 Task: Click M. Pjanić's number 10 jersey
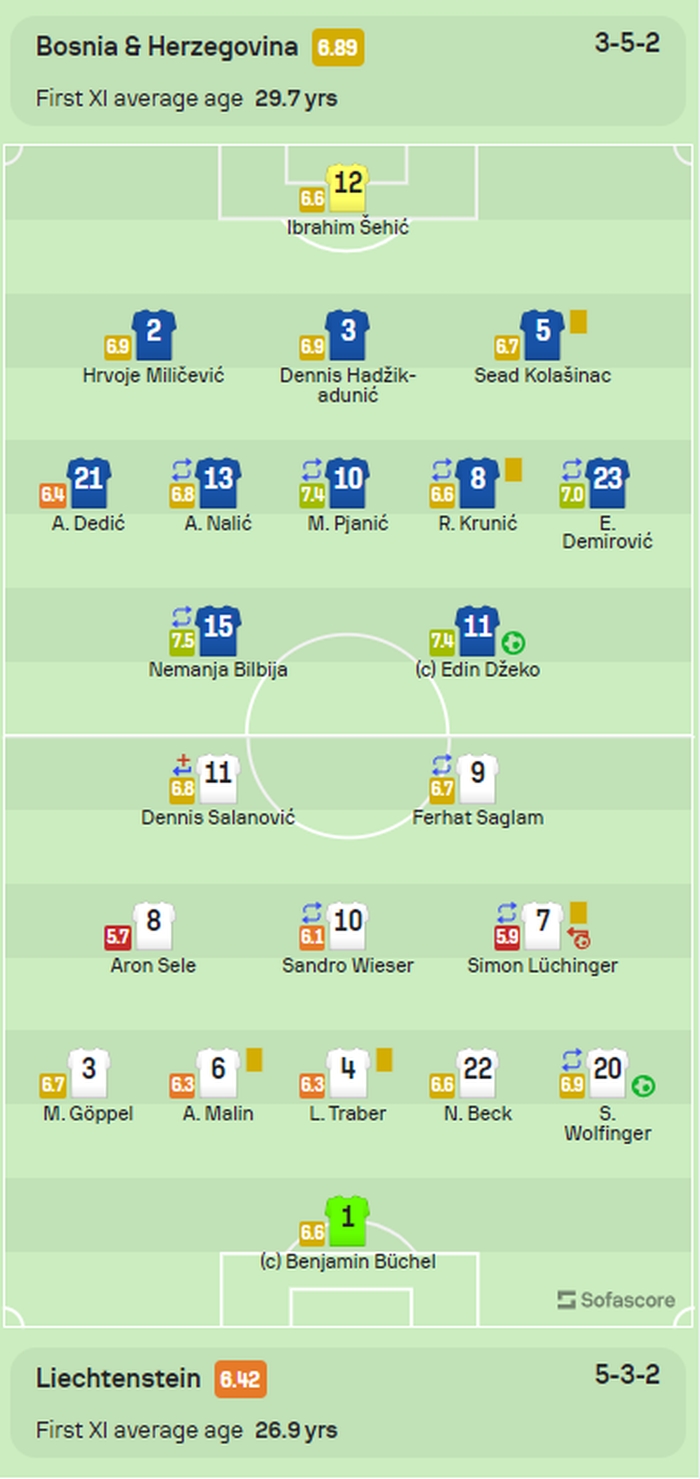(x=347, y=481)
